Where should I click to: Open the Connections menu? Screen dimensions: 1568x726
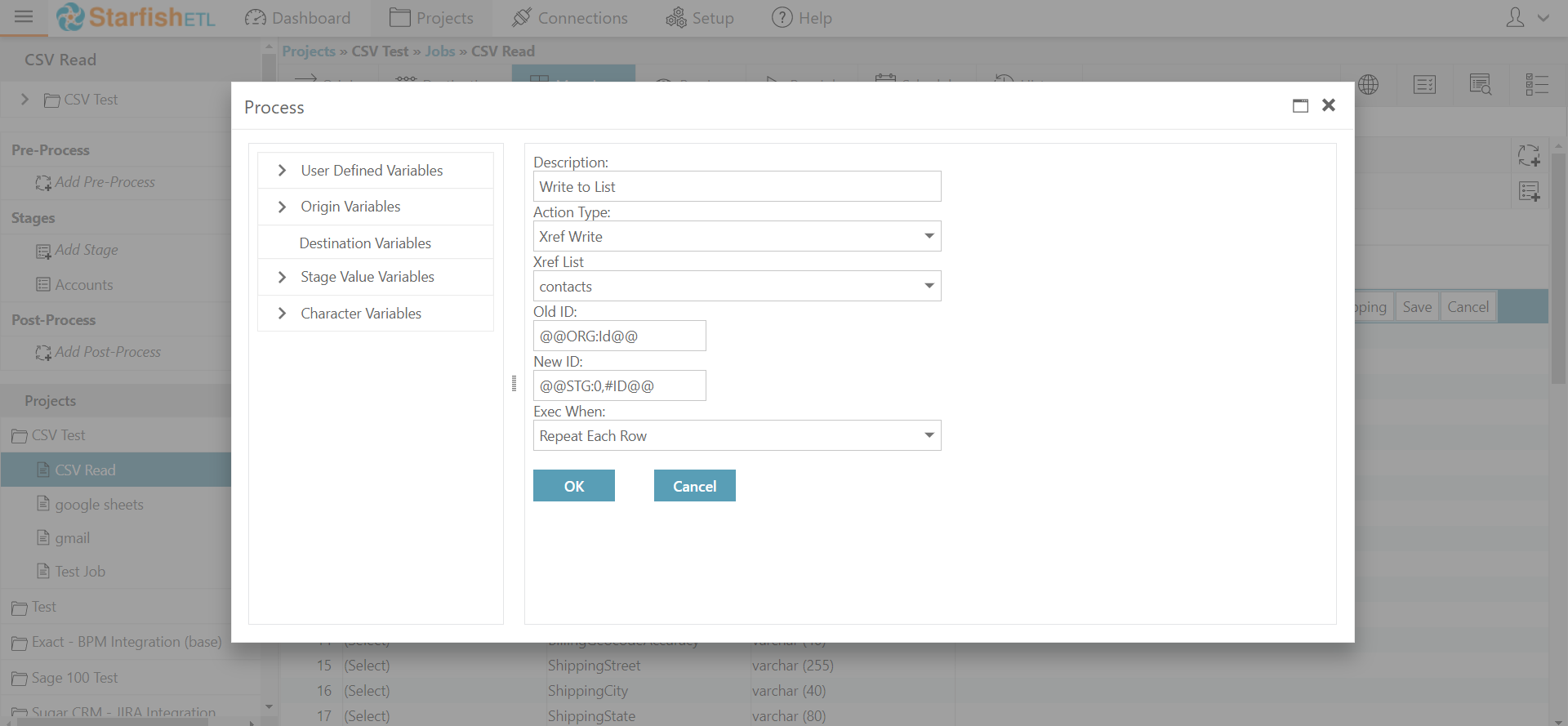pyautogui.click(x=570, y=18)
